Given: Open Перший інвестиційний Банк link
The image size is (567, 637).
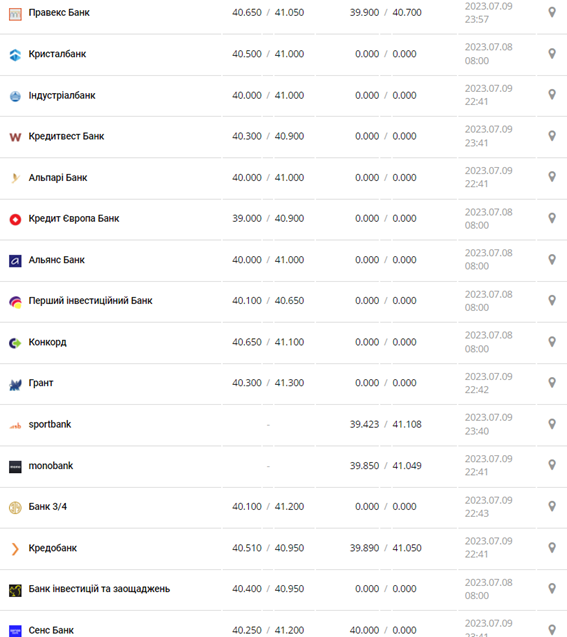Looking at the screenshot, I should tap(90, 301).
